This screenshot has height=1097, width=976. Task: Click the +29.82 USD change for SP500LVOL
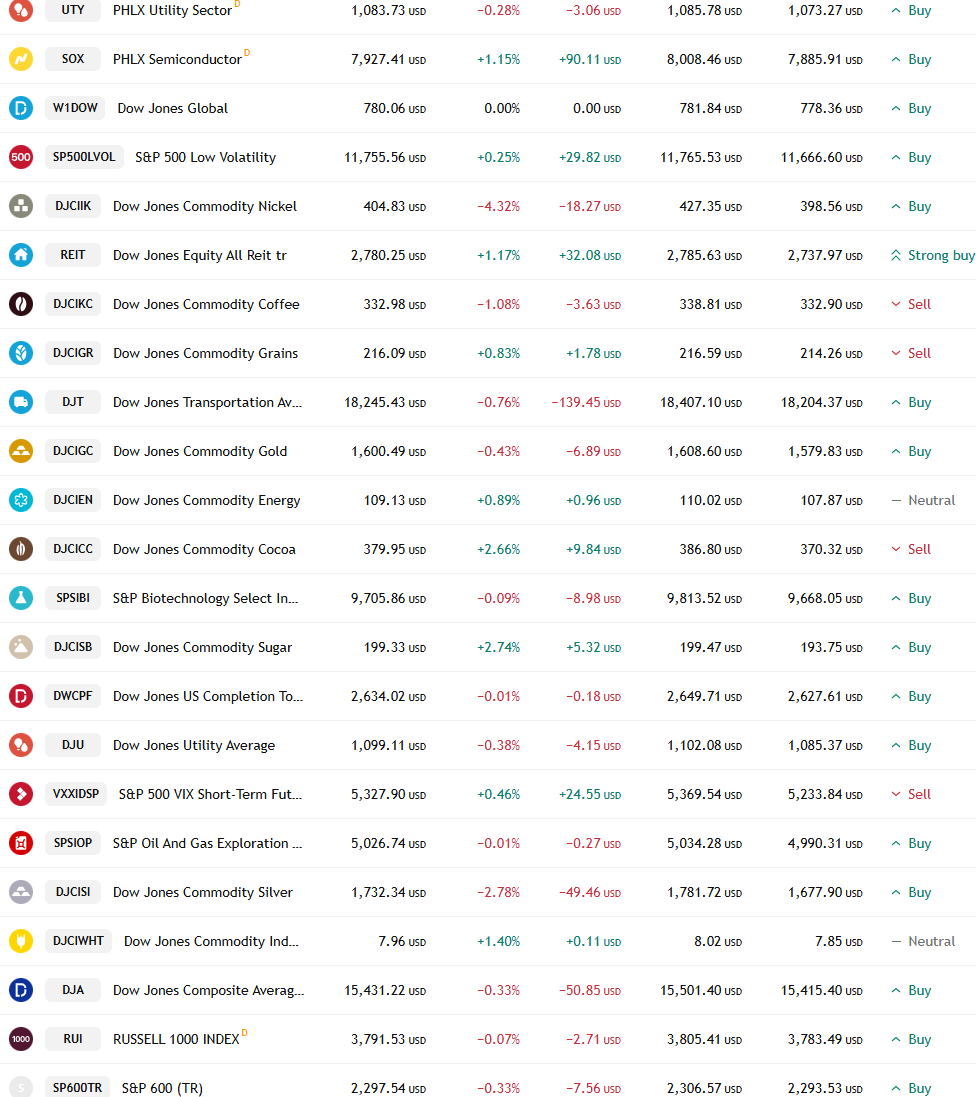point(589,157)
